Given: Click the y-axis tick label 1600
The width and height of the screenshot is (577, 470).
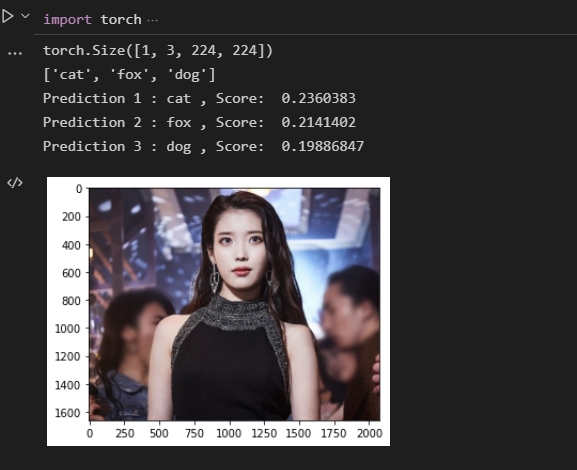Looking at the screenshot, I should [x=68, y=413].
